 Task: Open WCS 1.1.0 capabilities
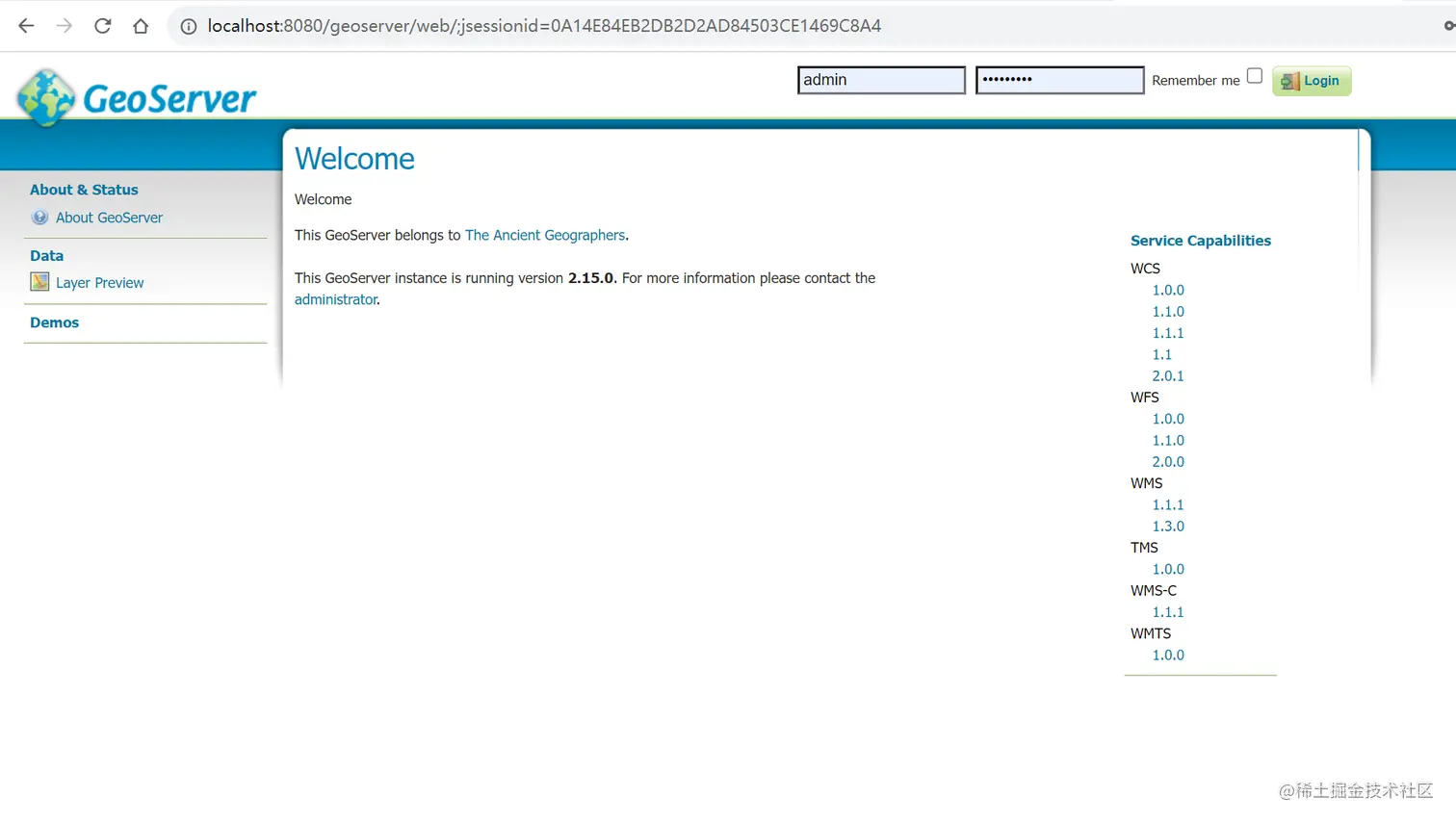[1168, 312]
